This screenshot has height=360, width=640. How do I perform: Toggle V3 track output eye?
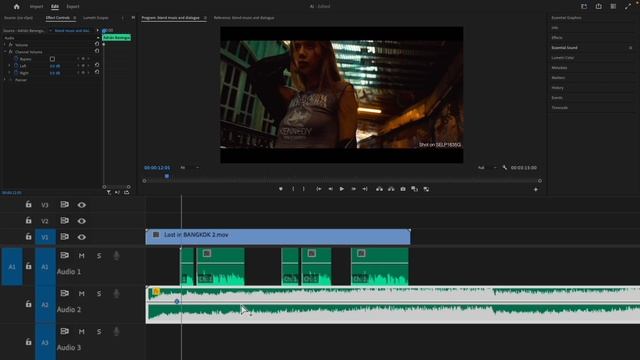coord(82,205)
